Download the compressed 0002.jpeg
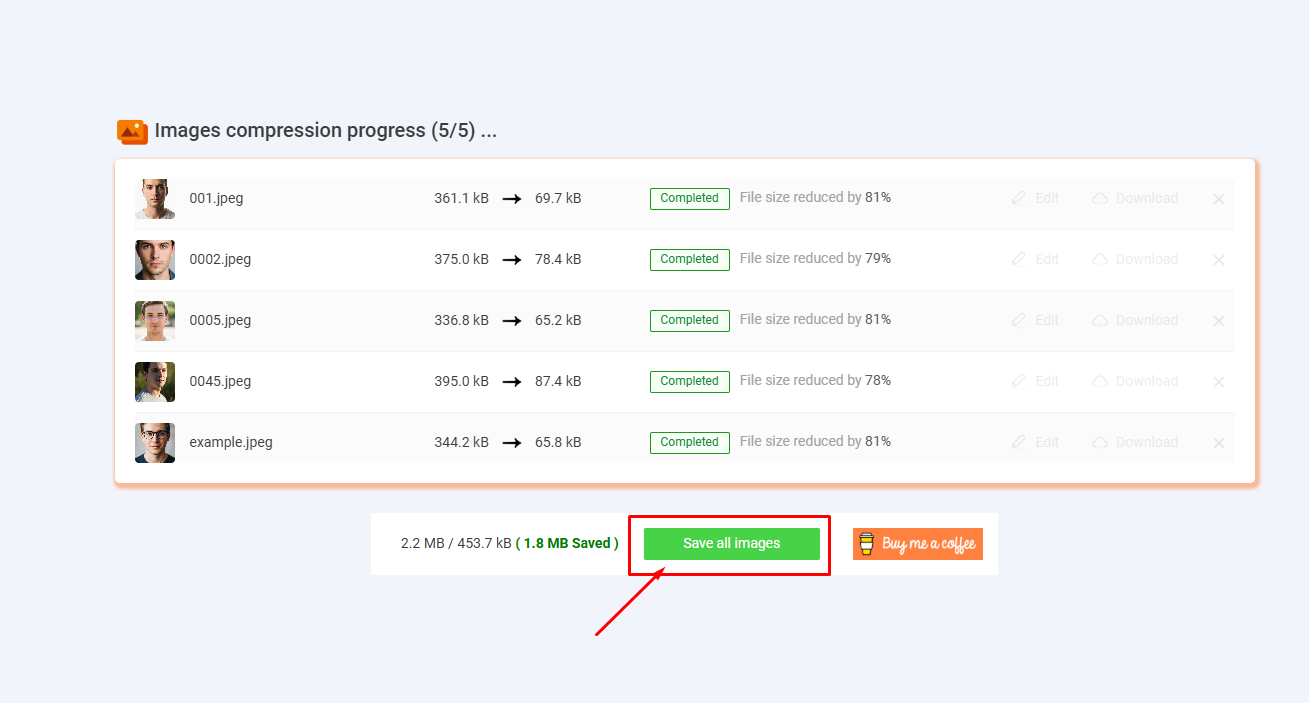This screenshot has width=1309, height=703. [x=1135, y=260]
